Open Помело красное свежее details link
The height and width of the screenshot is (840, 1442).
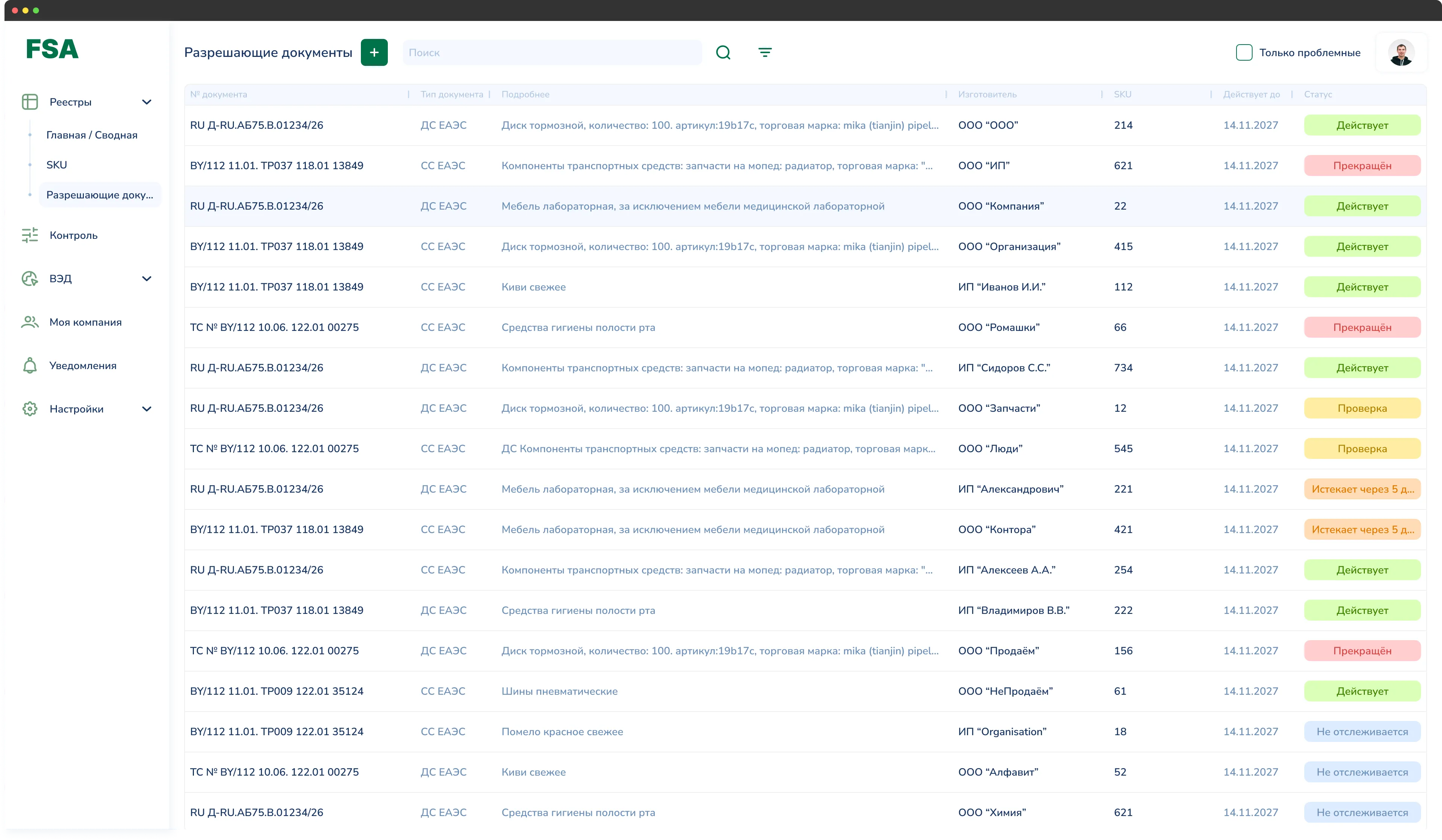[x=562, y=731]
